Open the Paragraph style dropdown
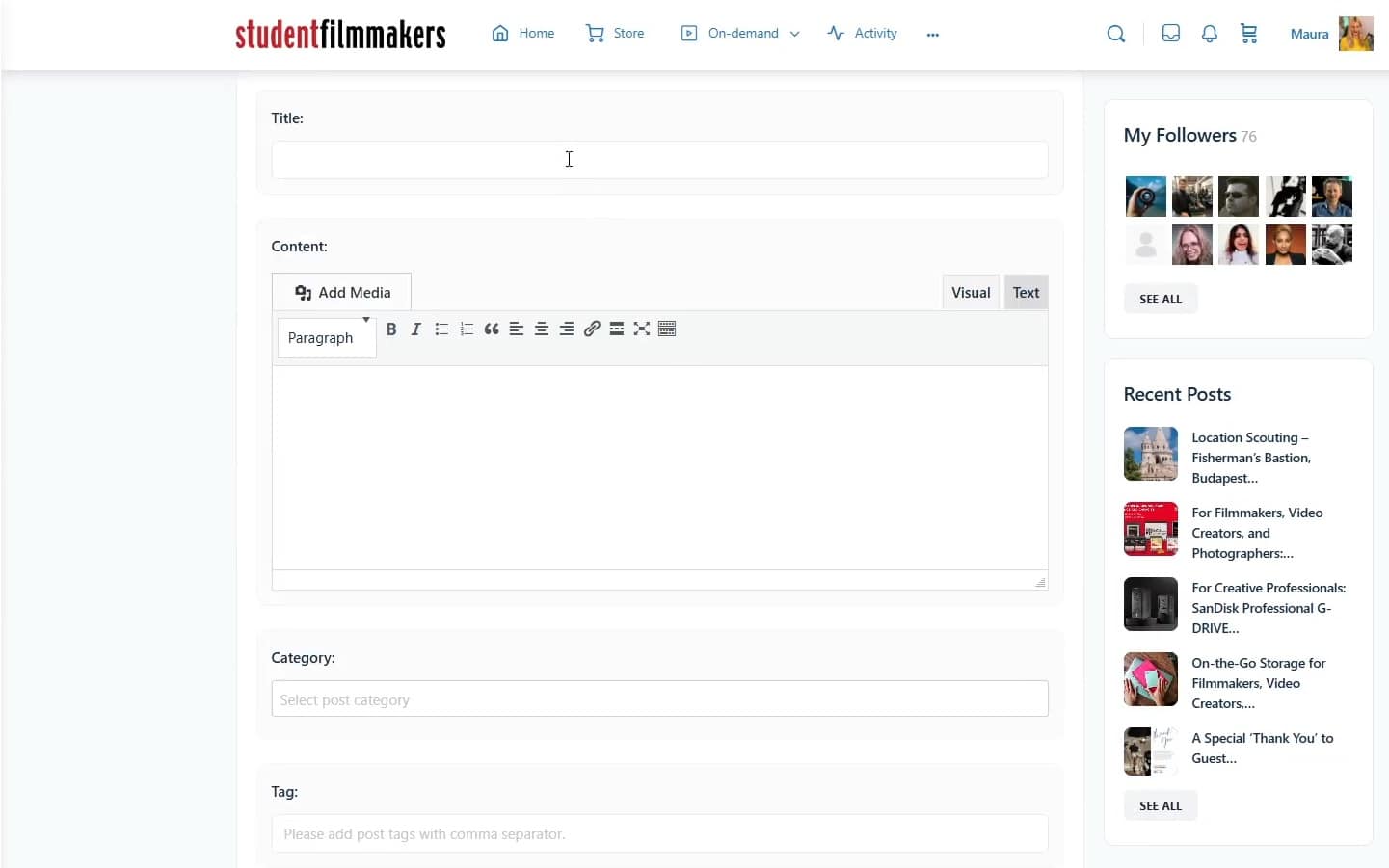This screenshot has width=1389, height=868. pos(326,337)
